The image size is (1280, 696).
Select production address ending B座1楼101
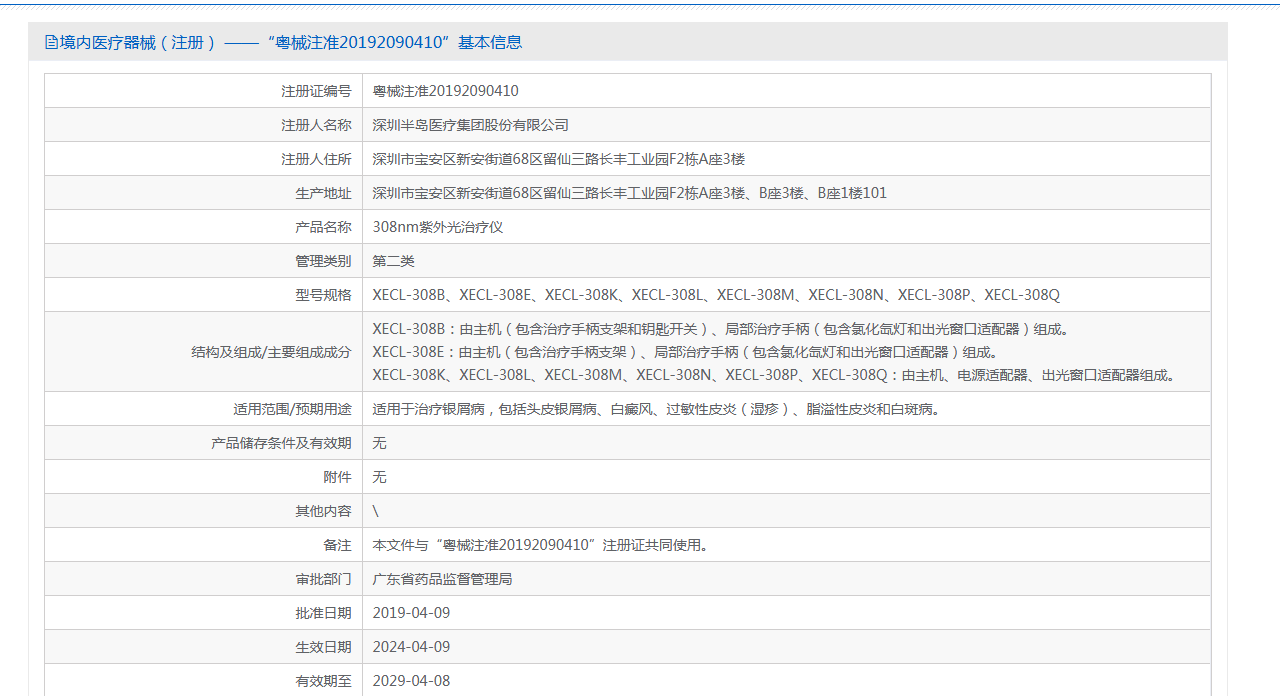[630, 193]
